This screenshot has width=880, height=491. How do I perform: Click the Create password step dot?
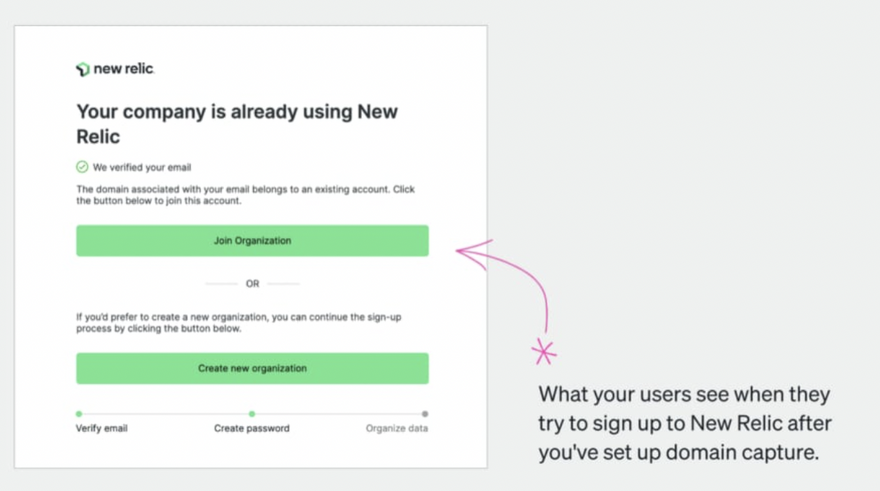coord(252,413)
